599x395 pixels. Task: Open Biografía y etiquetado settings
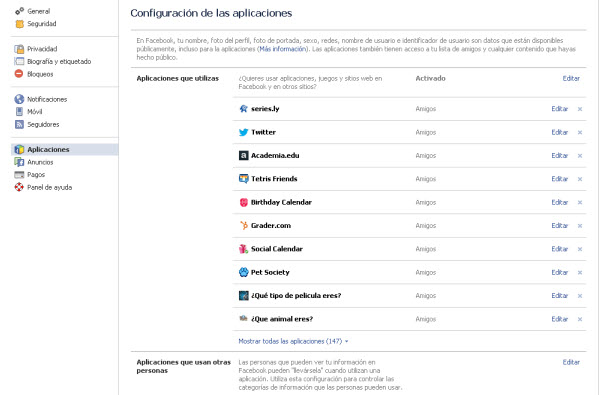tap(59, 62)
